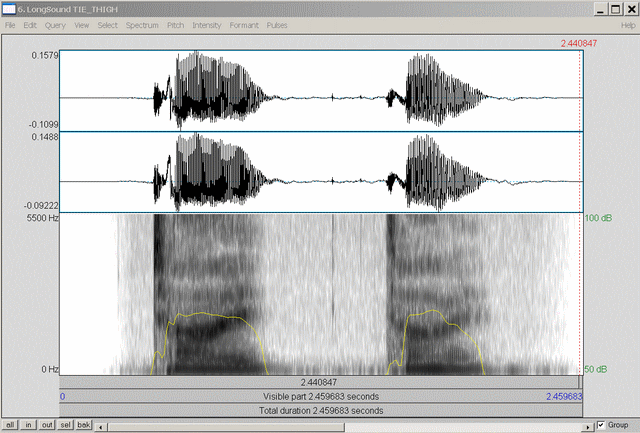Expand the Query menu
Image resolution: width=640 pixels, height=433 pixels.
(55, 24)
